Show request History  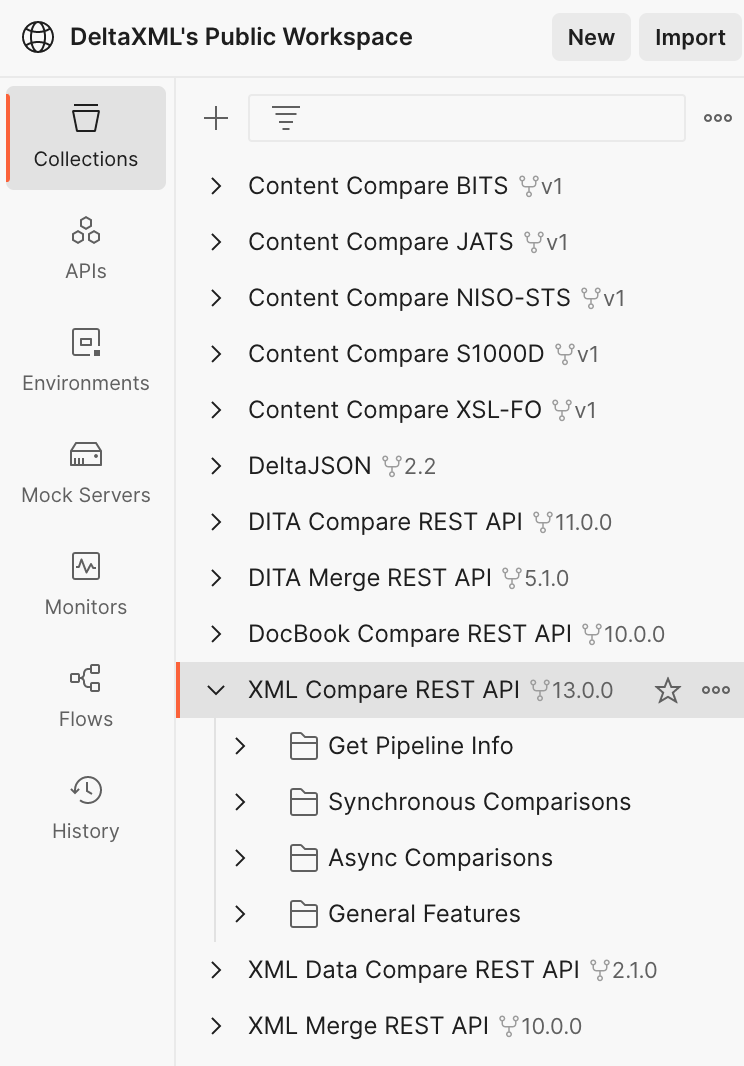[x=86, y=808]
